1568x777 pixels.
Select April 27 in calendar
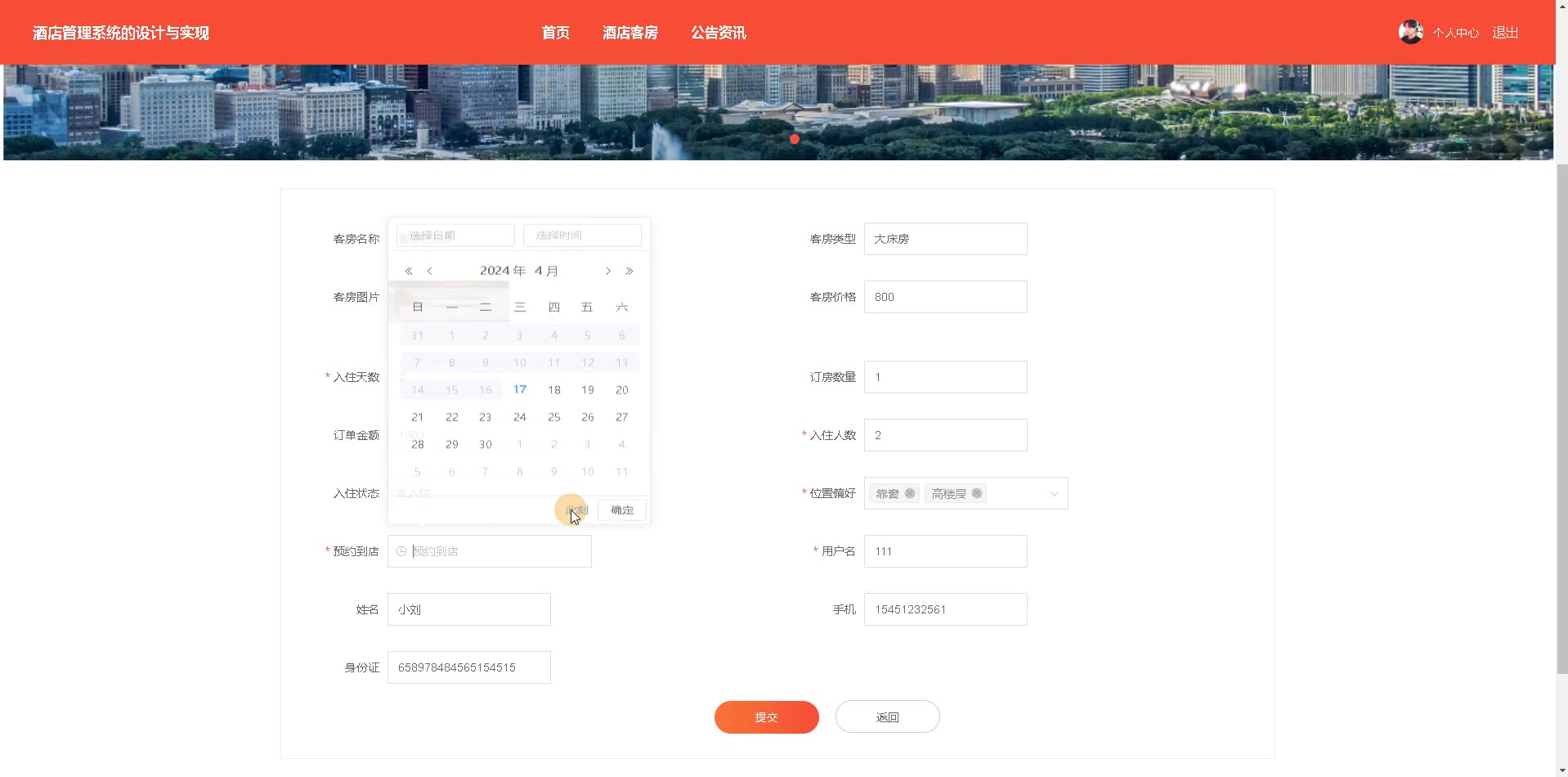[x=622, y=417]
